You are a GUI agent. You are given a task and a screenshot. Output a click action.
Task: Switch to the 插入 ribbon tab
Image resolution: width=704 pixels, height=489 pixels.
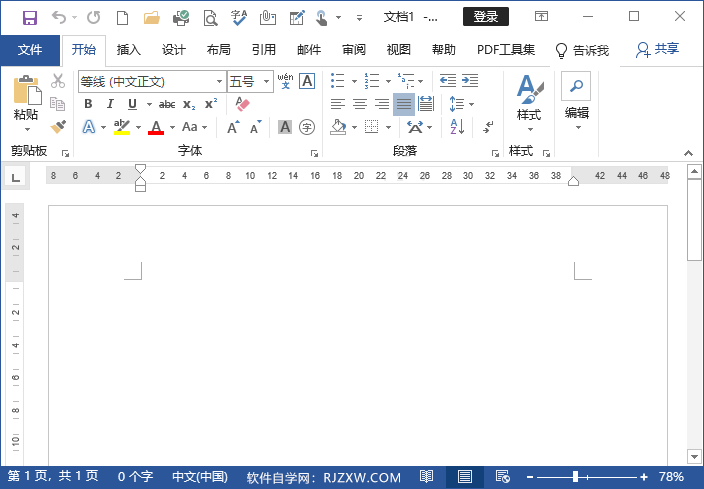(129, 50)
